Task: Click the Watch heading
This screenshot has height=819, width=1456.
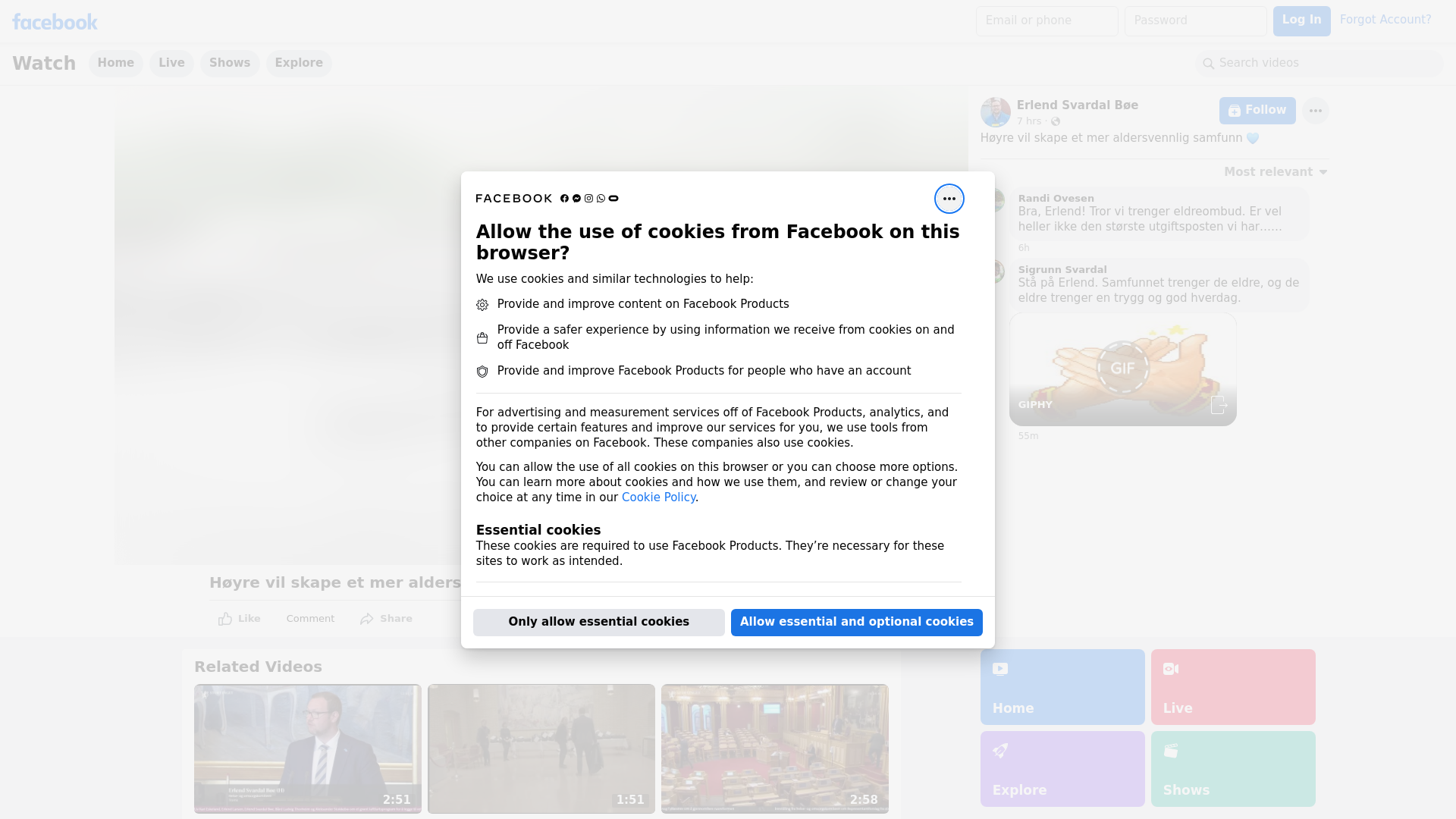Action: click(x=44, y=63)
